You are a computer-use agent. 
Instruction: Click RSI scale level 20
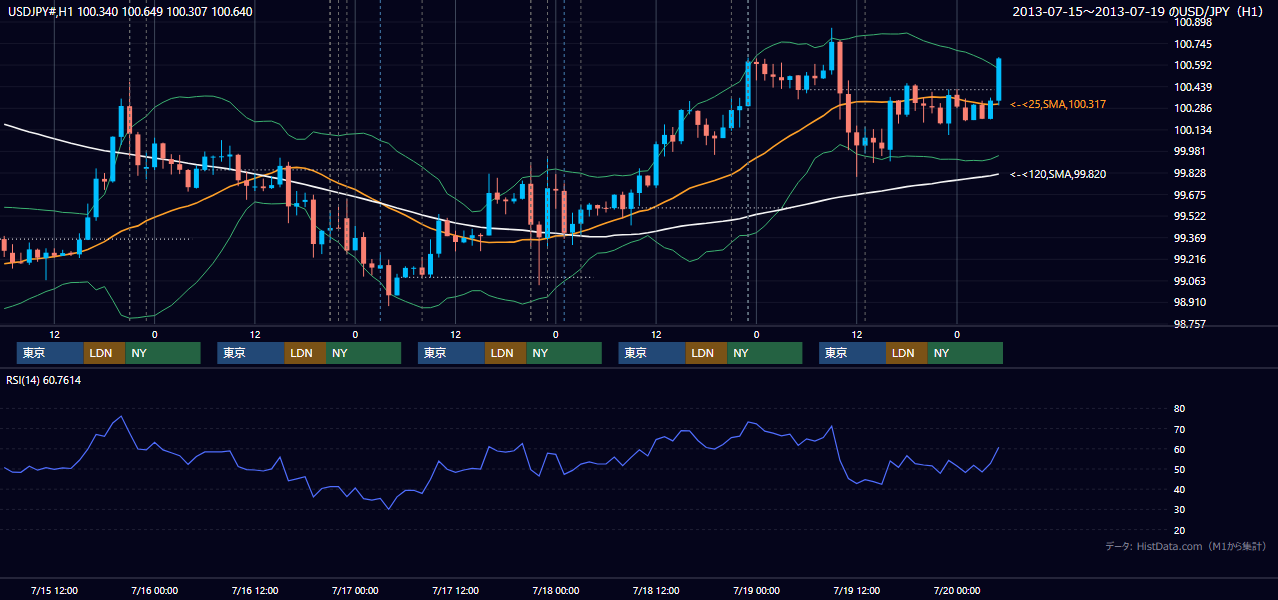pyautogui.click(x=1180, y=530)
